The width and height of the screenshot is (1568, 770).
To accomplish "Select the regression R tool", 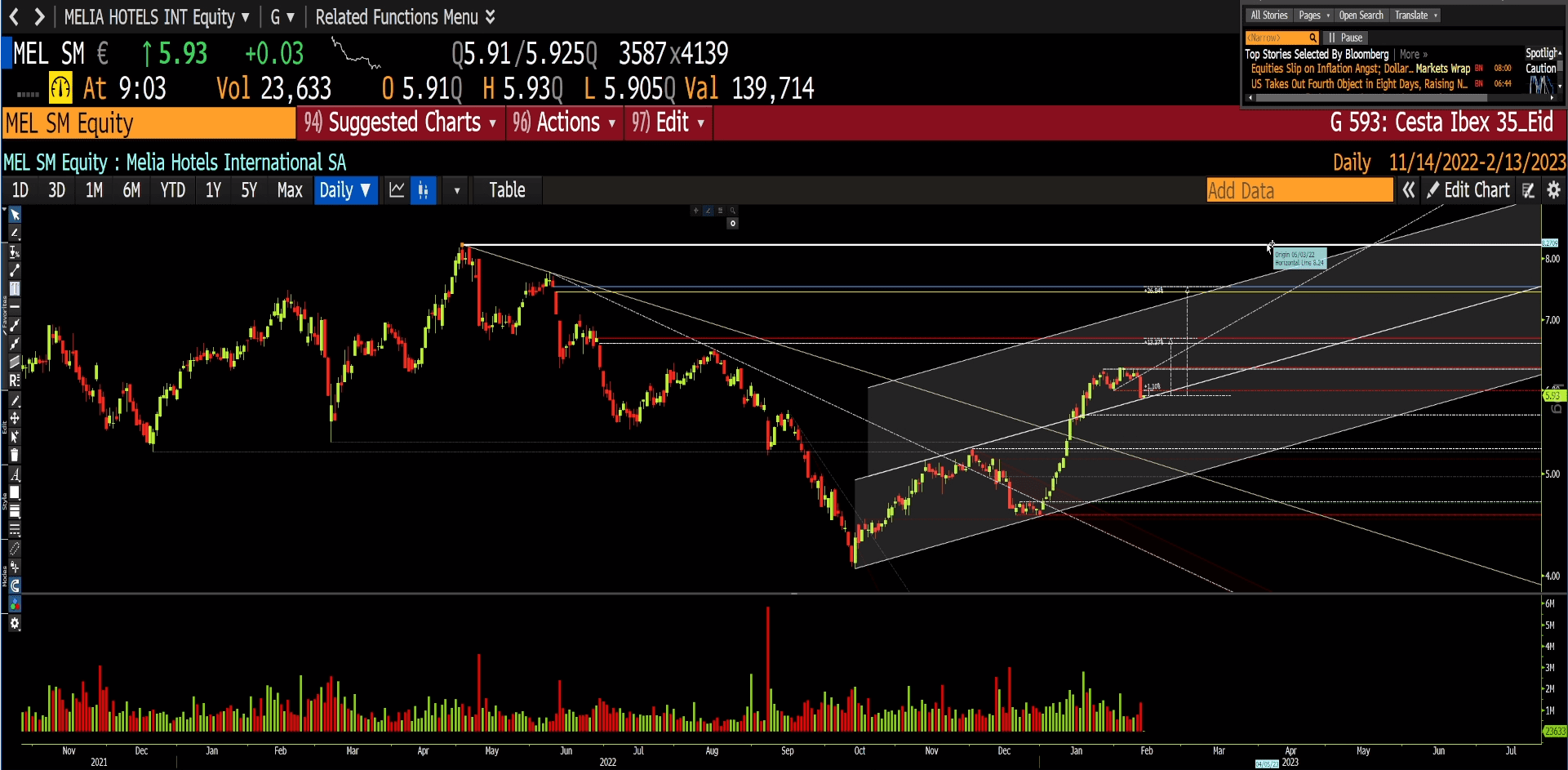I will click(x=15, y=381).
